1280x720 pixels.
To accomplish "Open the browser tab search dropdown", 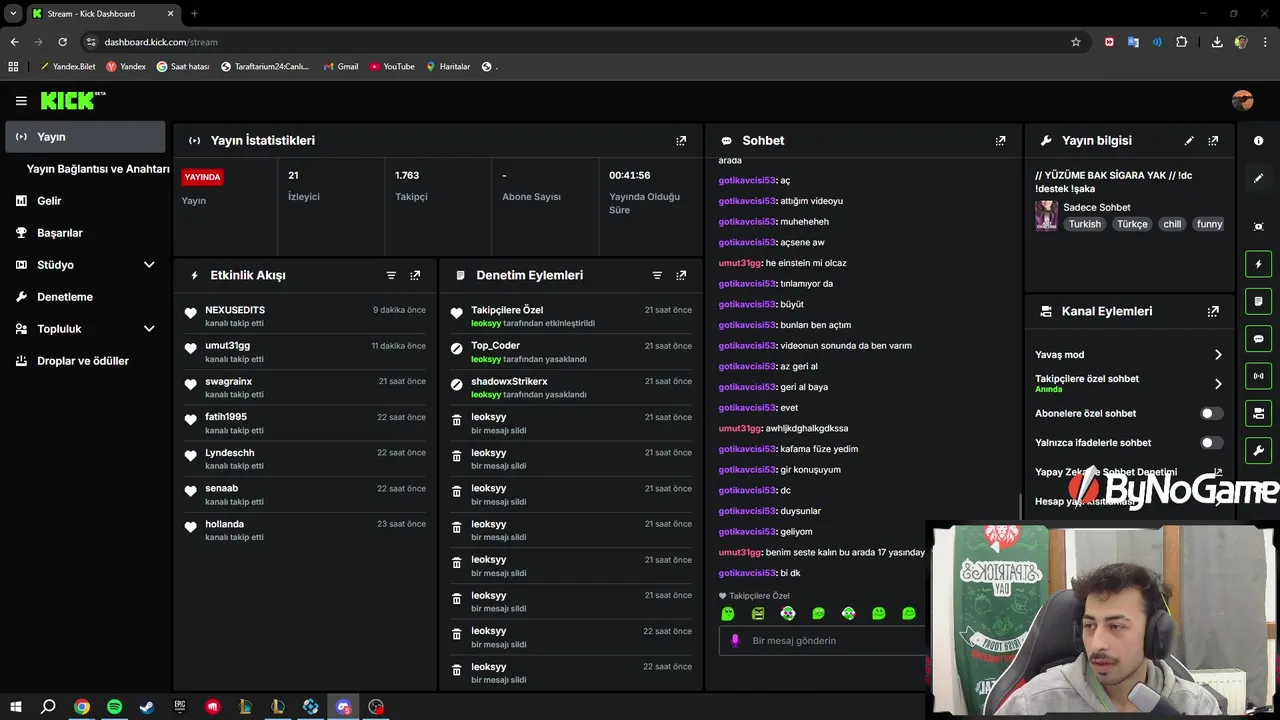I will coord(13,14).
